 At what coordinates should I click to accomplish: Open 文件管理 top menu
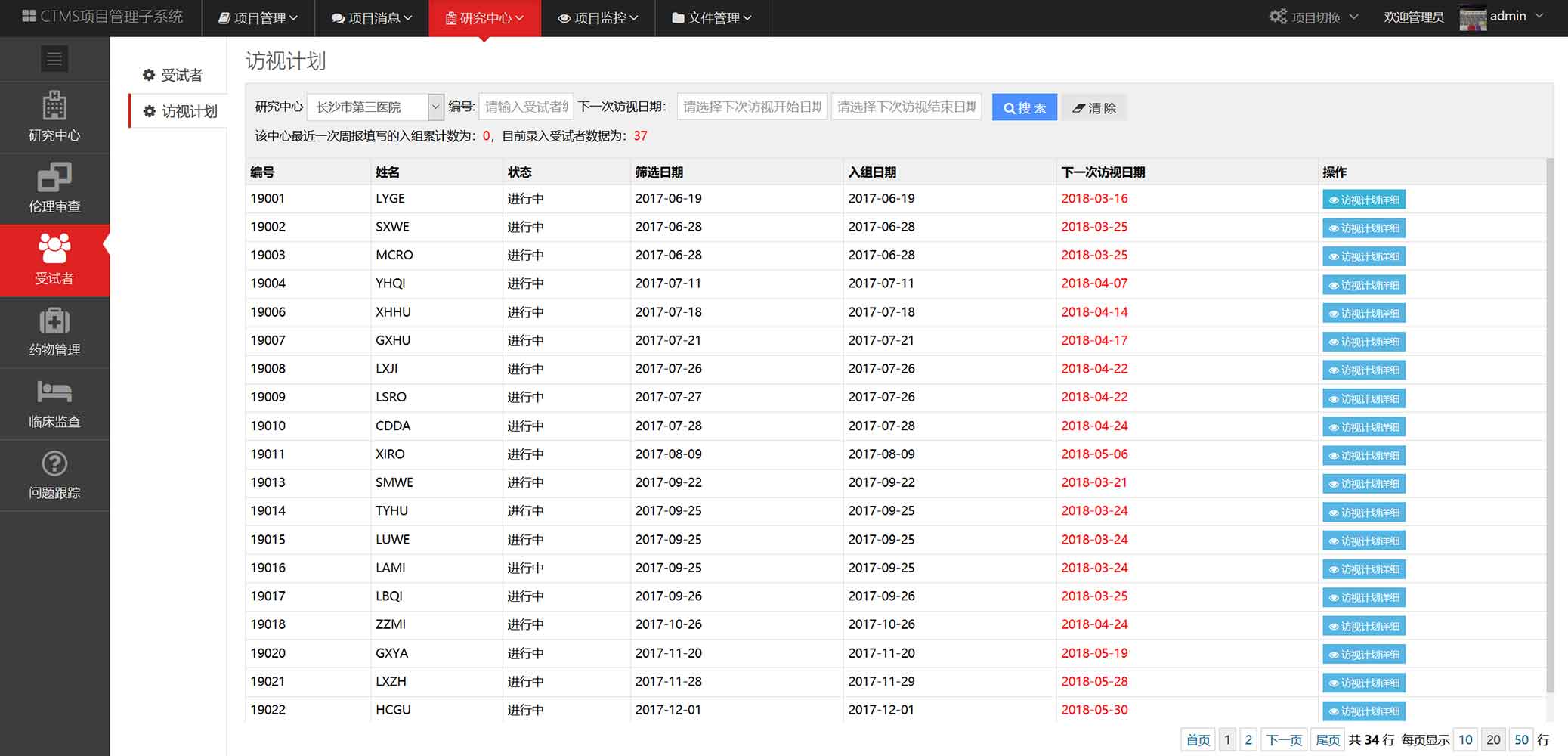(712, 18)
